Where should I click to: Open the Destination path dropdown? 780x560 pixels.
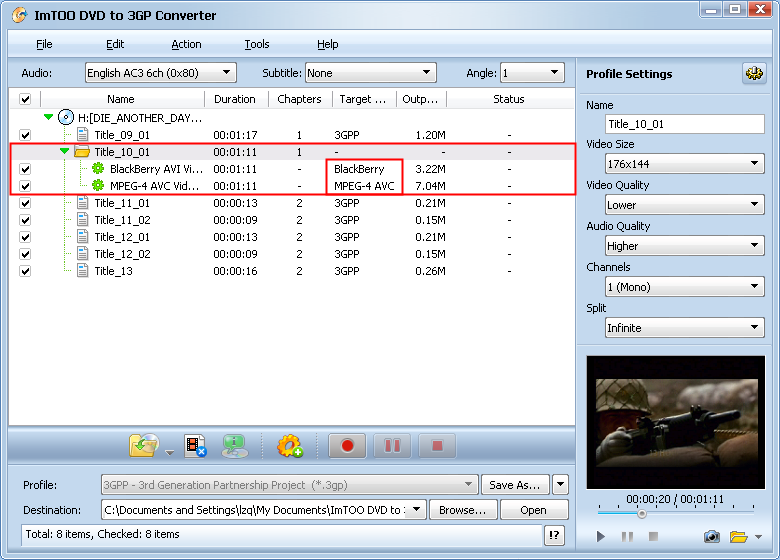click(x=417, y=510)
